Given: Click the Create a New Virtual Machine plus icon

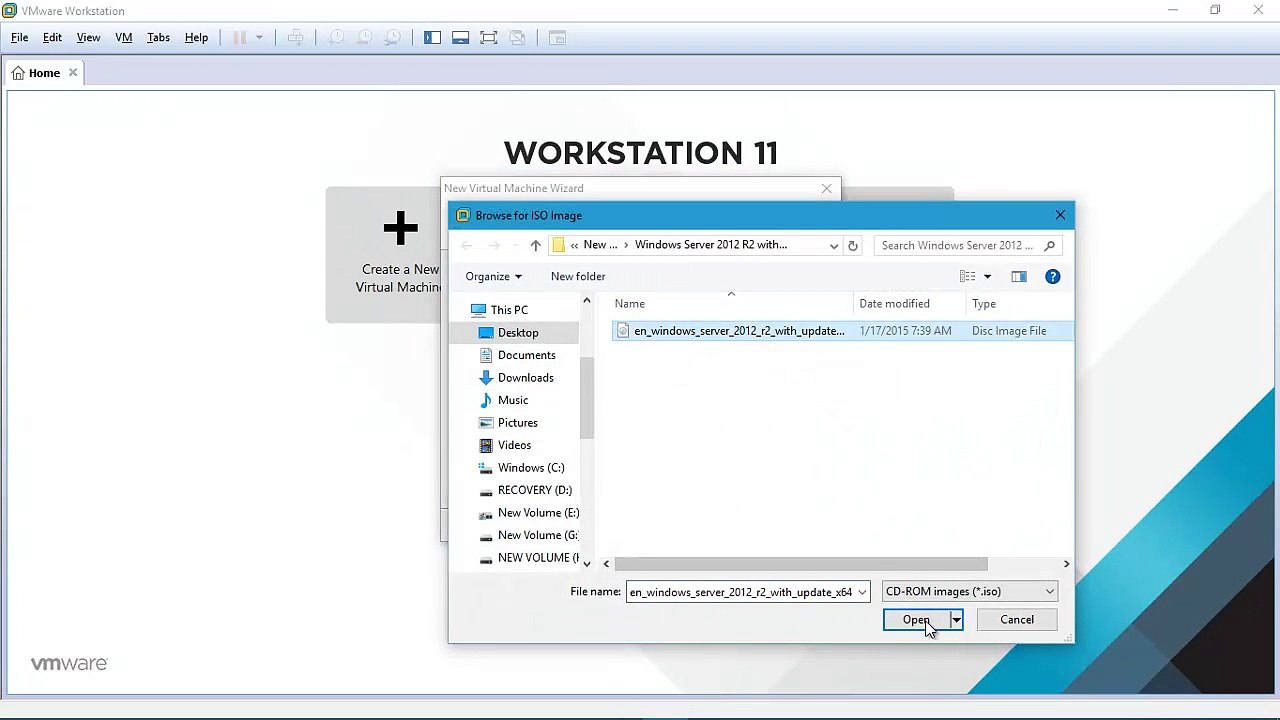Looking at the screenshot, I should (x=400, y=228).
